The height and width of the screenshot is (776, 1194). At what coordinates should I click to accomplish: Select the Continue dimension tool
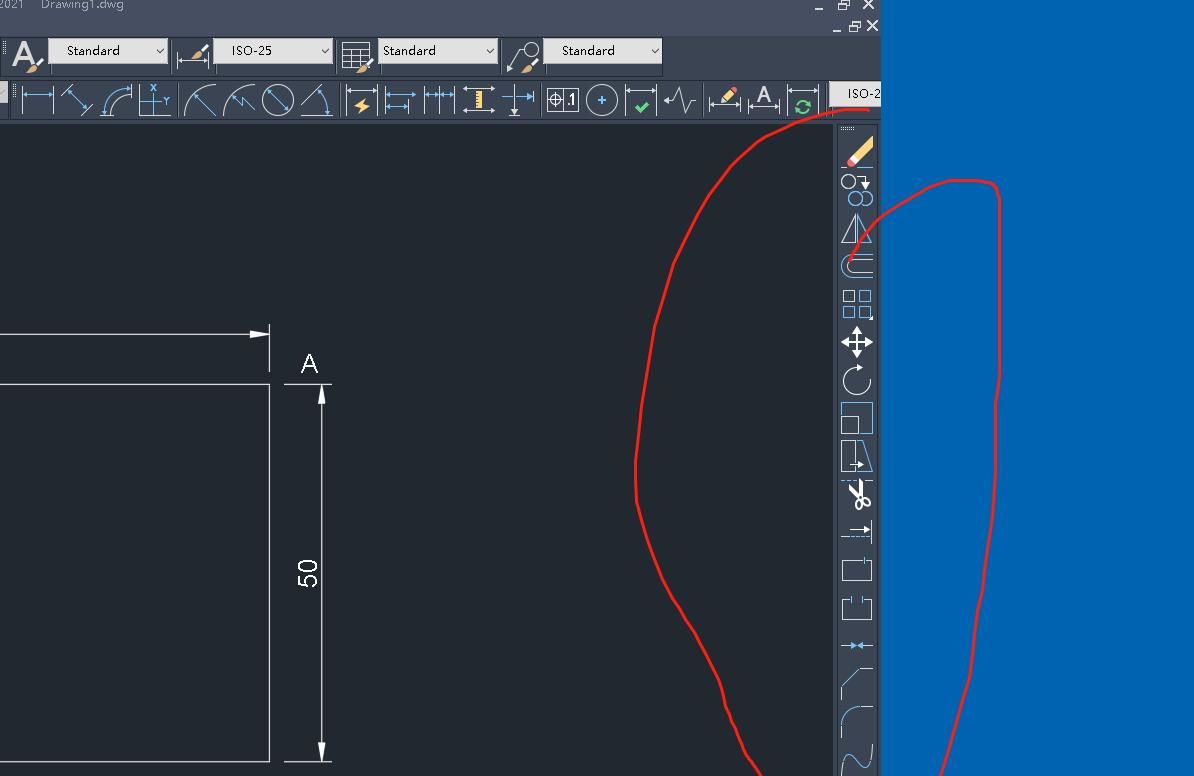click(x=439, y=100)
